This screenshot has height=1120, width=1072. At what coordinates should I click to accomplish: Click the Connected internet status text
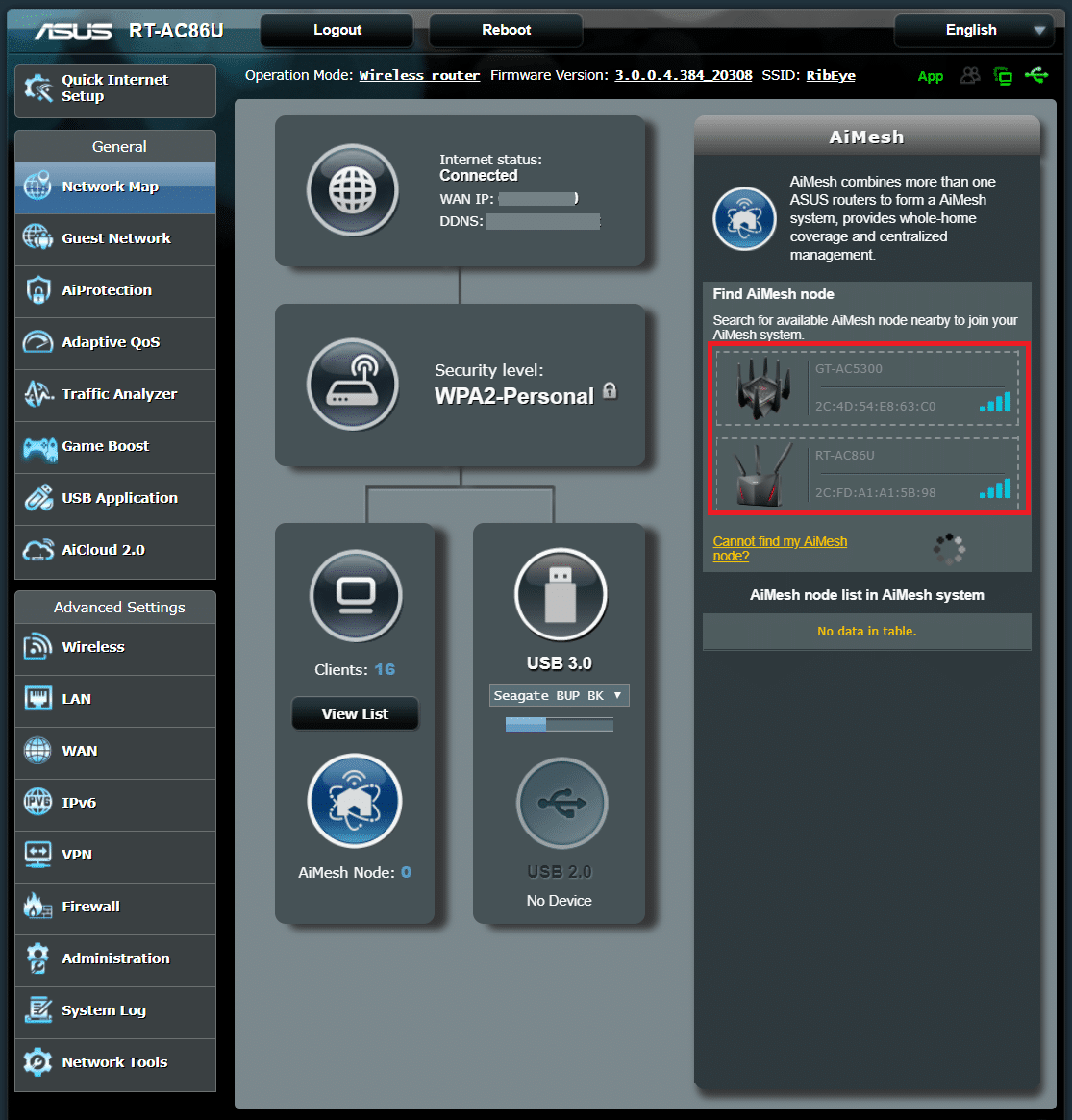pos(479,176)
